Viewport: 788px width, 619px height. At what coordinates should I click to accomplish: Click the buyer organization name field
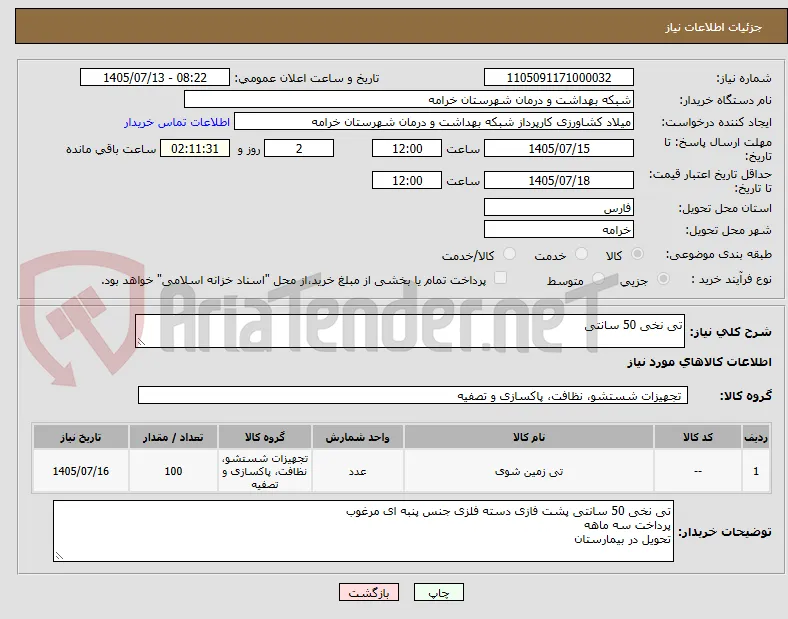click(x=409, y=99)
